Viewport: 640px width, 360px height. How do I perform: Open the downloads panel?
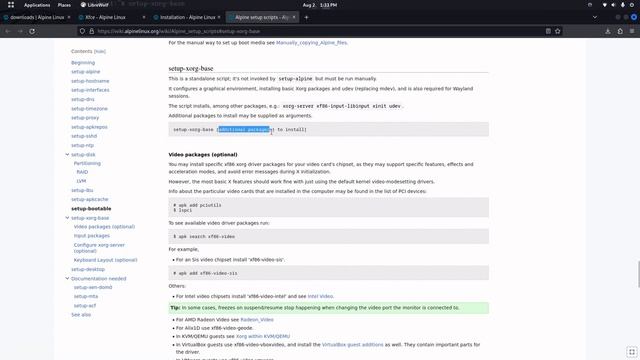pyautogui.click(x=608, y=31)
